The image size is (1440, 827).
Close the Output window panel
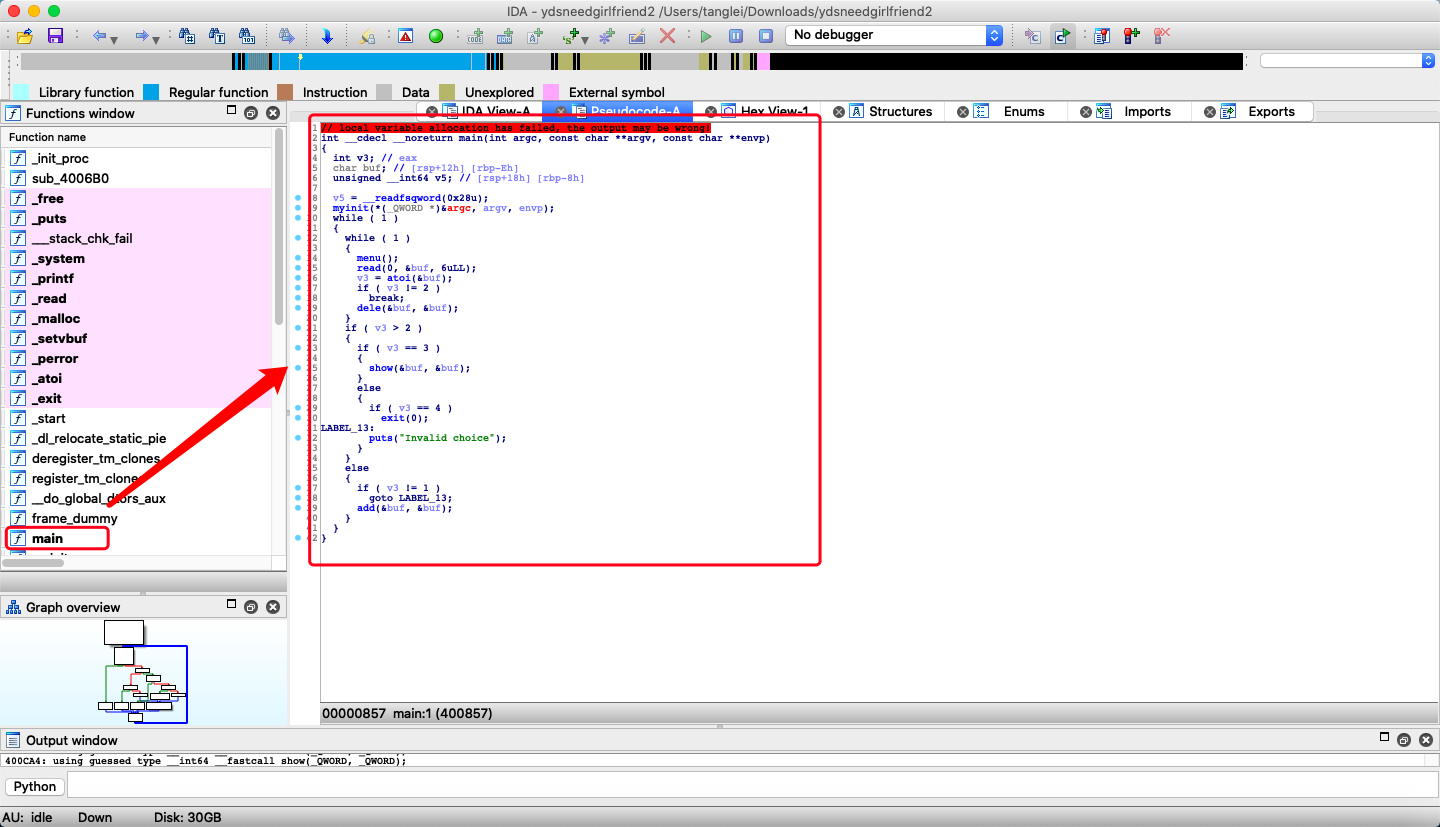click(x=1425, y=740)
